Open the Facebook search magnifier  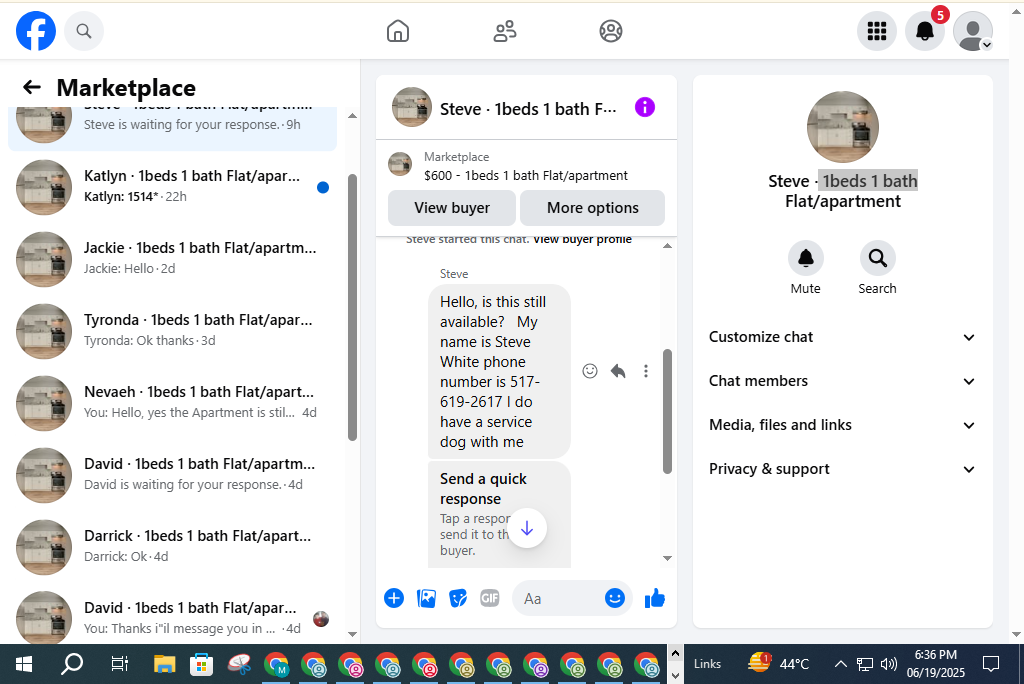84,31
